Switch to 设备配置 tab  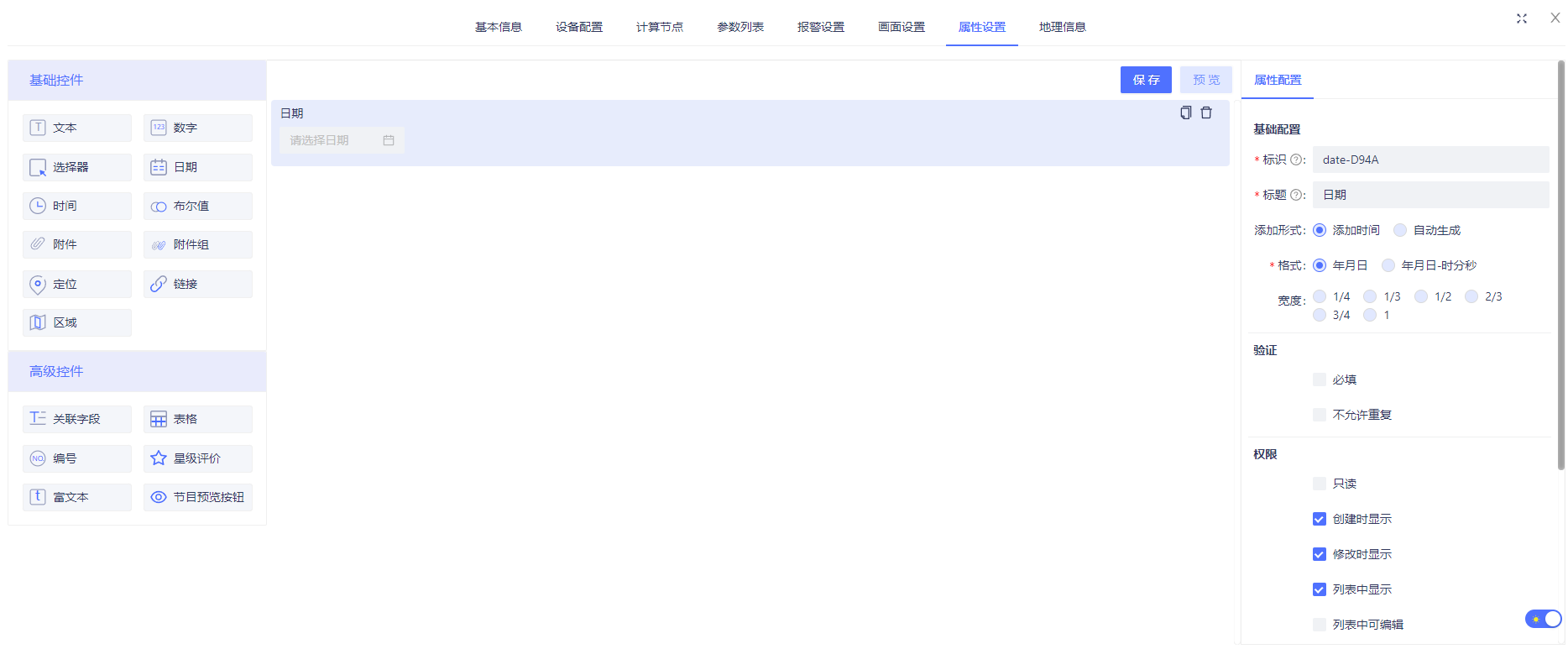click(x=579, y=27)
